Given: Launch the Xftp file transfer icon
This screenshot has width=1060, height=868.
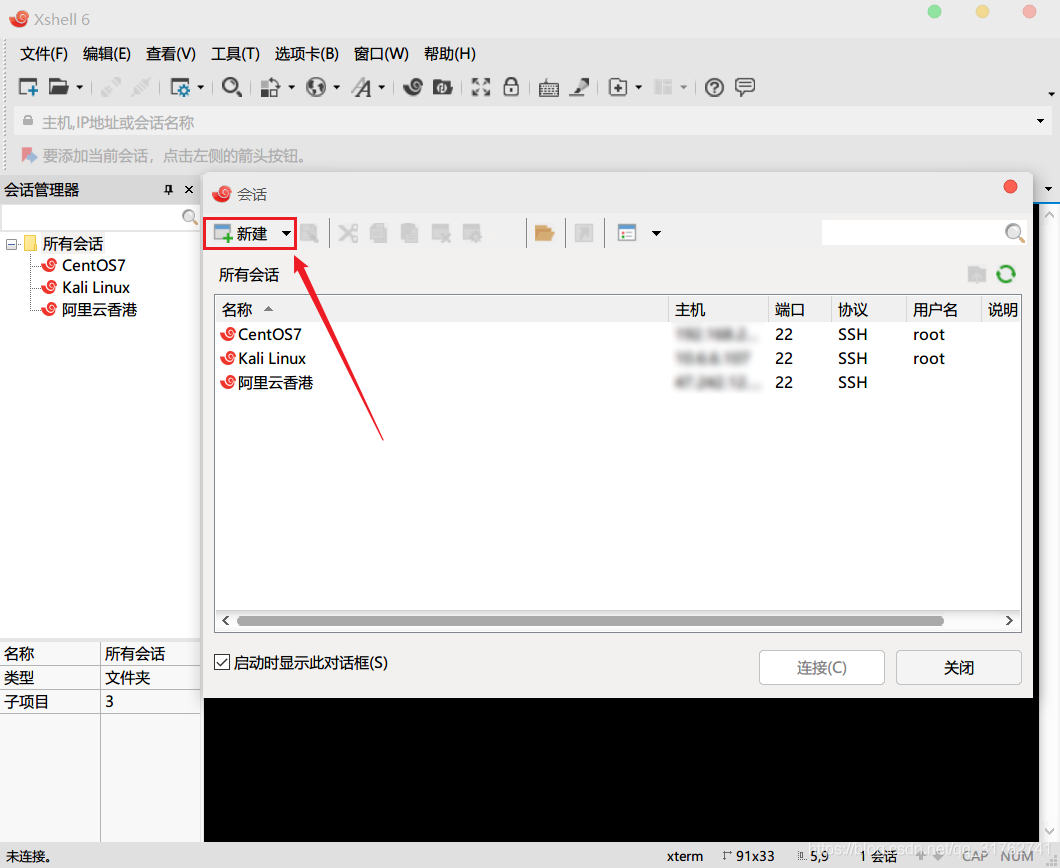Looking at the screenshot, I should pos(443,87).
